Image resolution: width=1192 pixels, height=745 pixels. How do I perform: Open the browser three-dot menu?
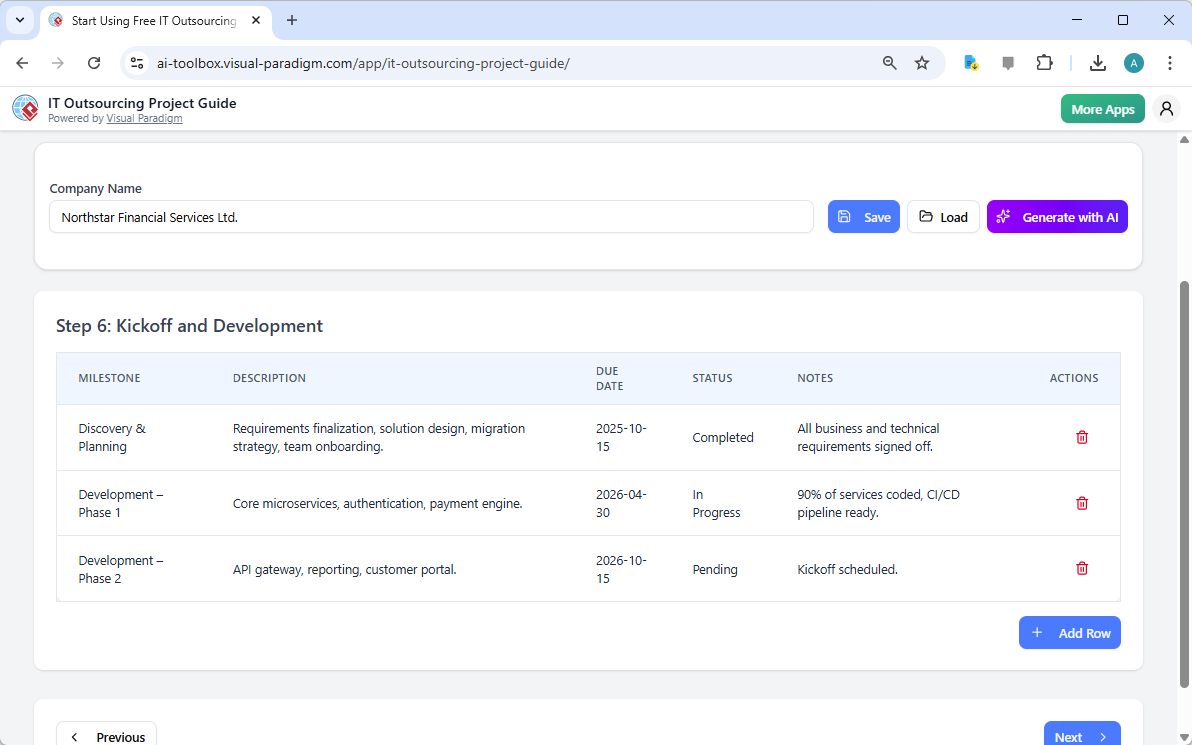click(1170, 62)
